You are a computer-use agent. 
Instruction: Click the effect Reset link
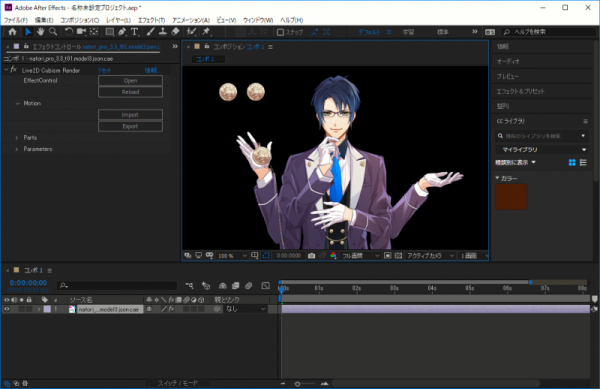pos(104,70)
